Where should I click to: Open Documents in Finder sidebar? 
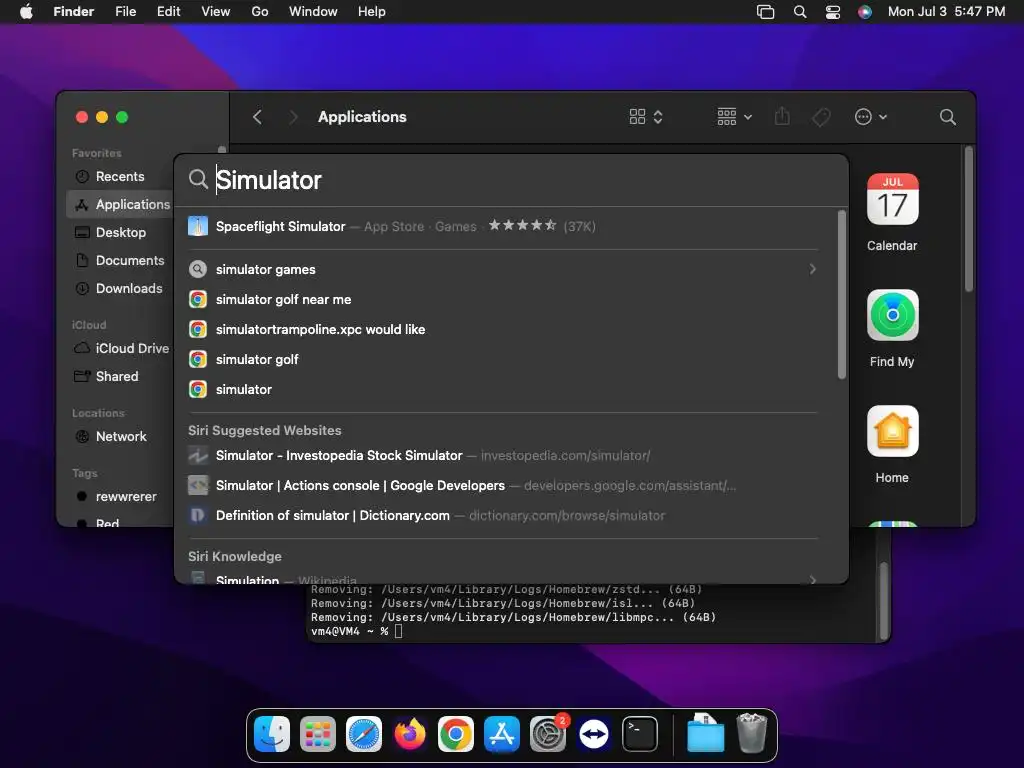(120, 261)
